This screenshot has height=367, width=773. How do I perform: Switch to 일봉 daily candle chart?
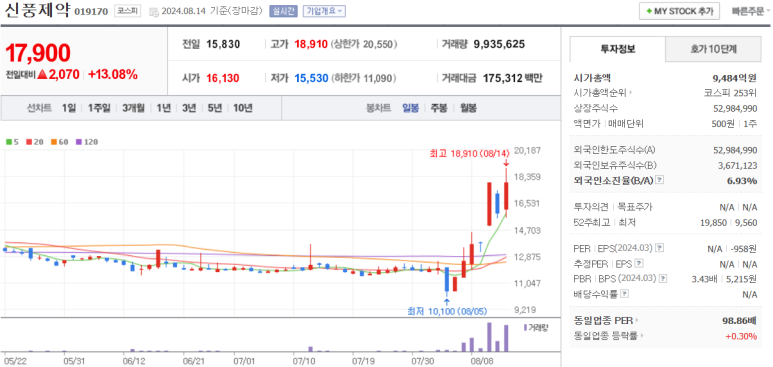click(410, 108)
